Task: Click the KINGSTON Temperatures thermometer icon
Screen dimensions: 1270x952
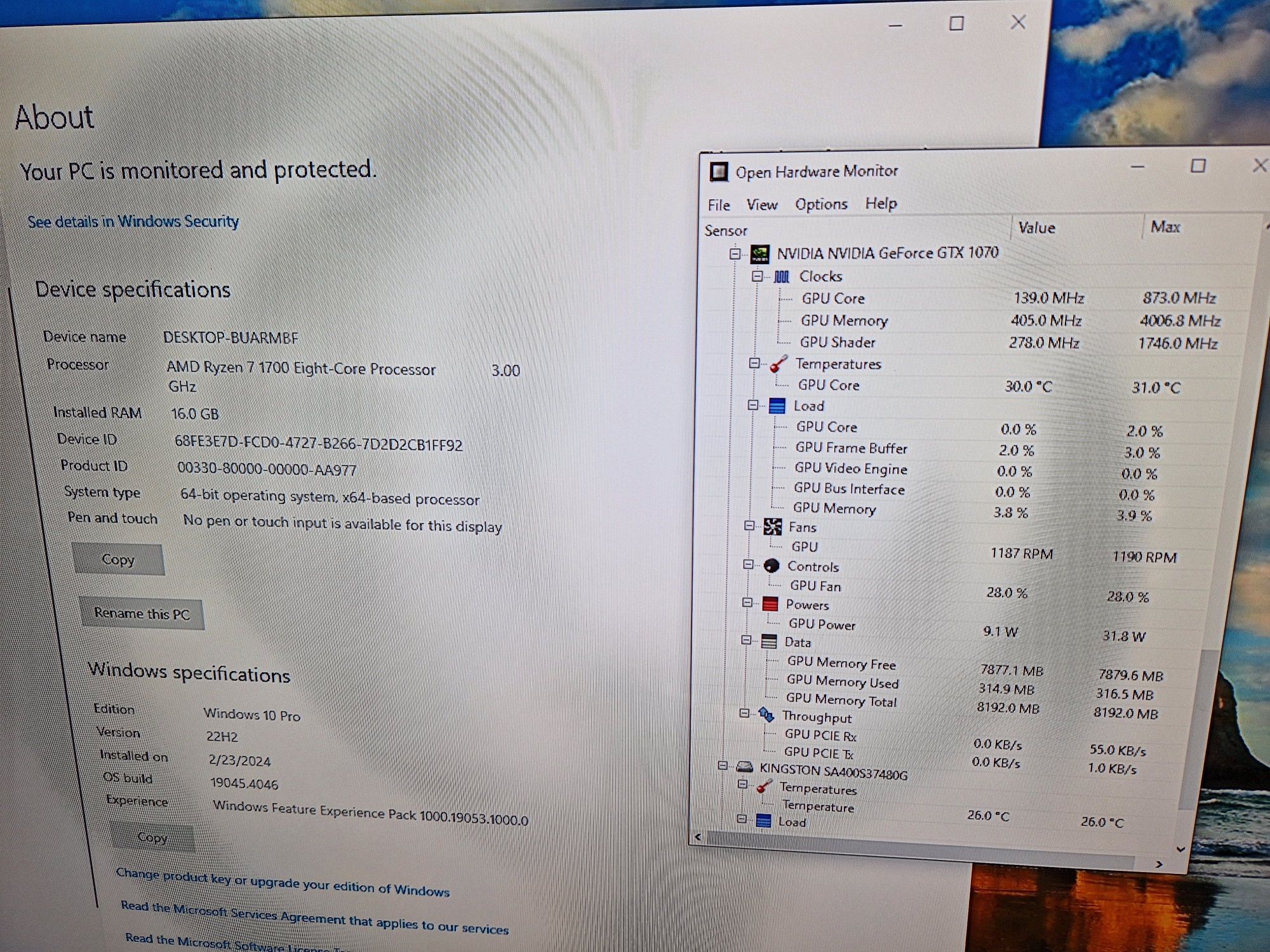Action: (x=764, y=787)
